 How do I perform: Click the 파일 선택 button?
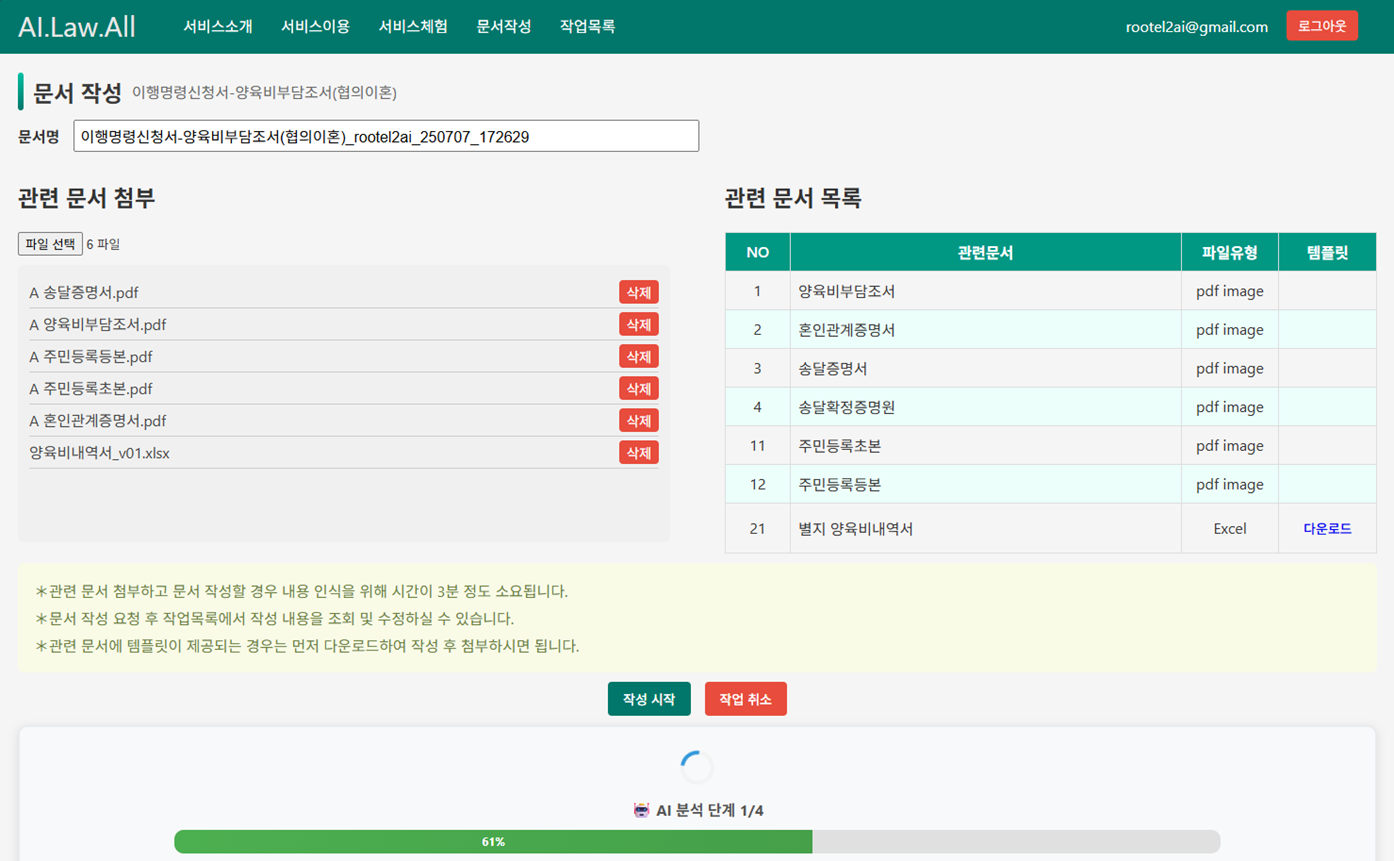tap(50, 244)
